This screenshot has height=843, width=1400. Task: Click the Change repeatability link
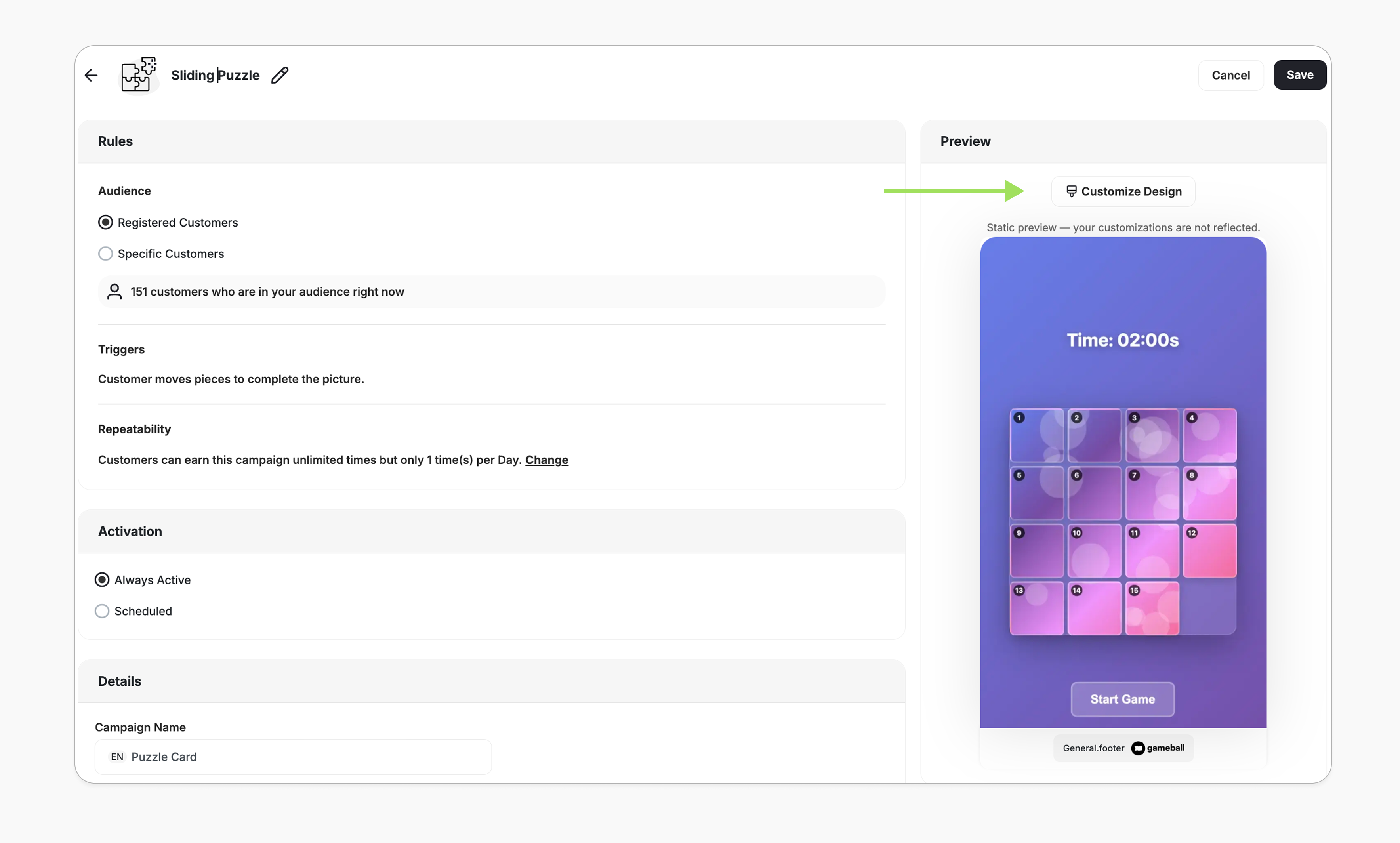546,460
